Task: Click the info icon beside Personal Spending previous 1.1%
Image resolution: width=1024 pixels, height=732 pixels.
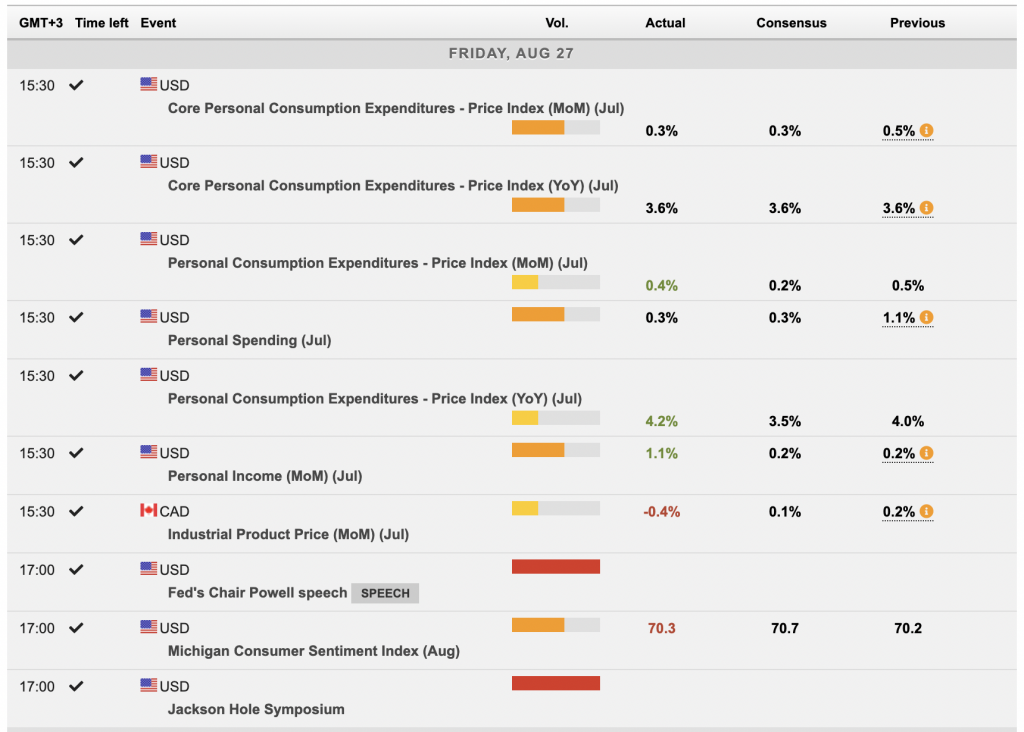Action: 926,317
